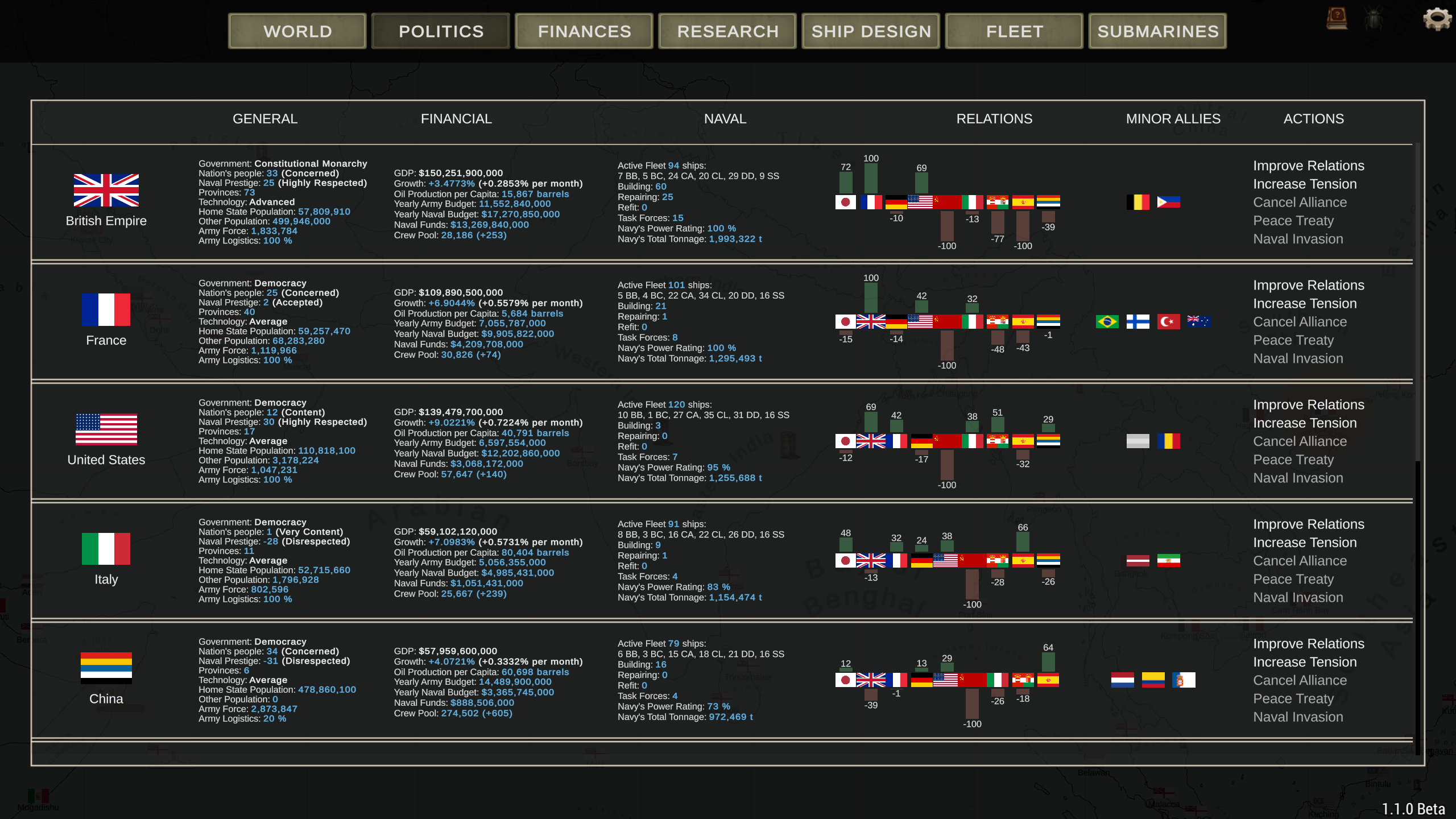Switch to the FINANCES tab

point(584,31)
